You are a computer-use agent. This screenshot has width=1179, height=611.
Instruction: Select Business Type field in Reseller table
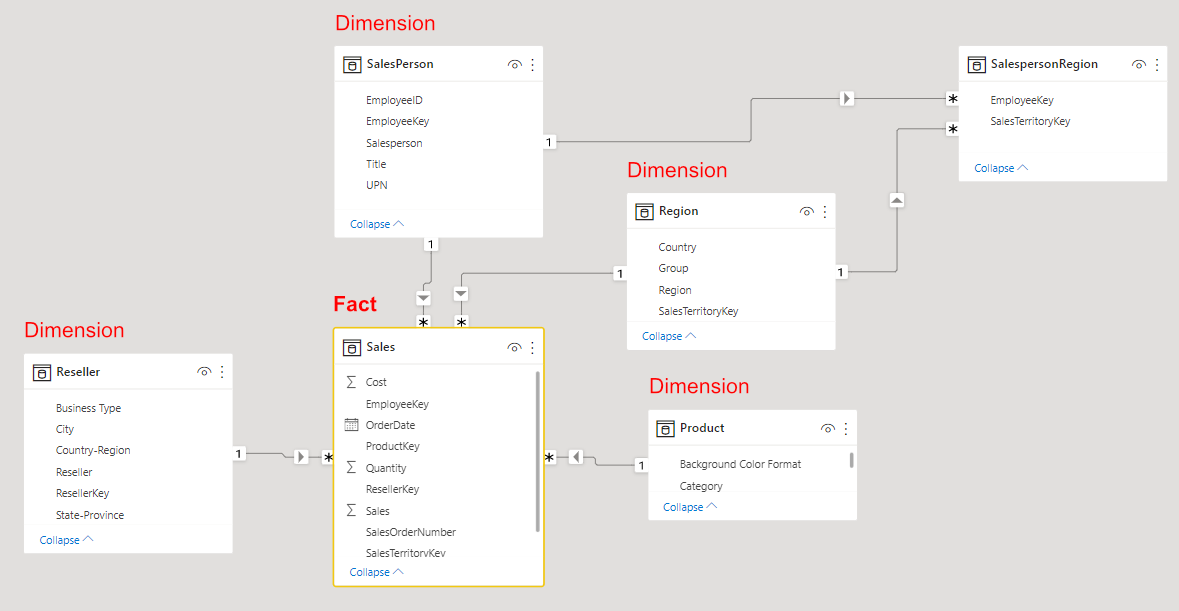point(88,408)
